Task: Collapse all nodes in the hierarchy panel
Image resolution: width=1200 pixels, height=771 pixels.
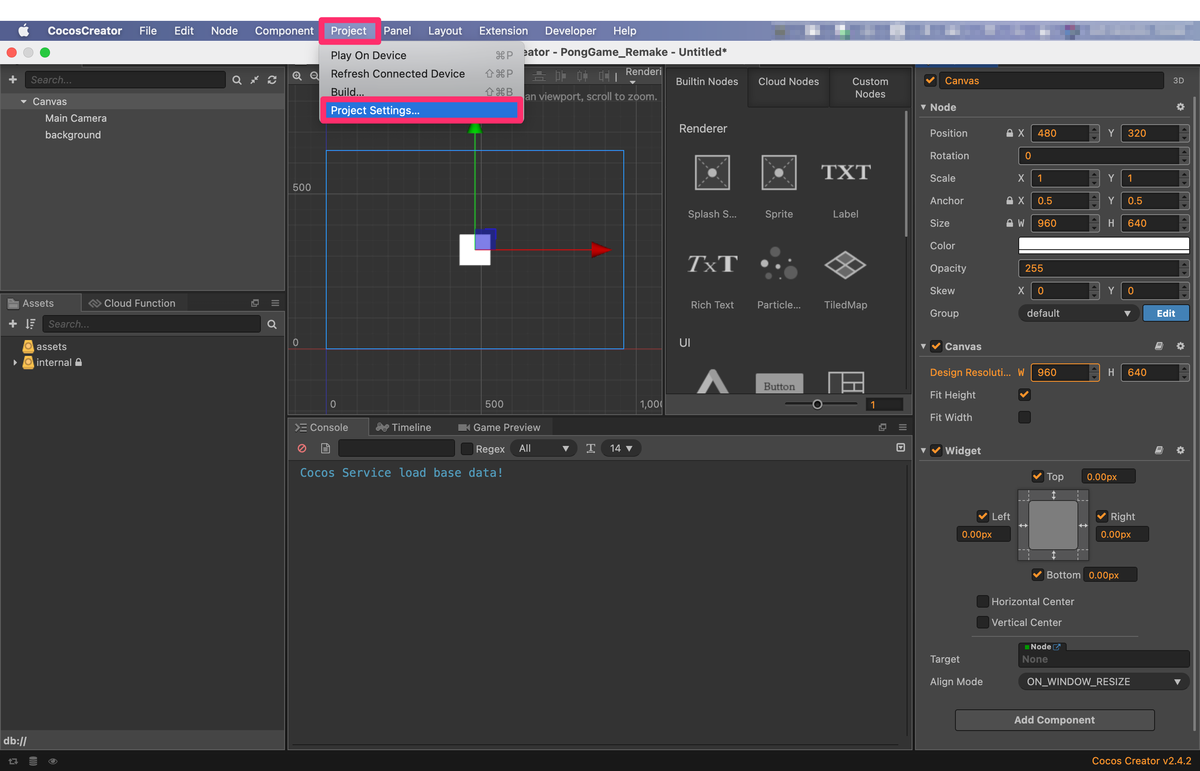Action: point(254,80)
